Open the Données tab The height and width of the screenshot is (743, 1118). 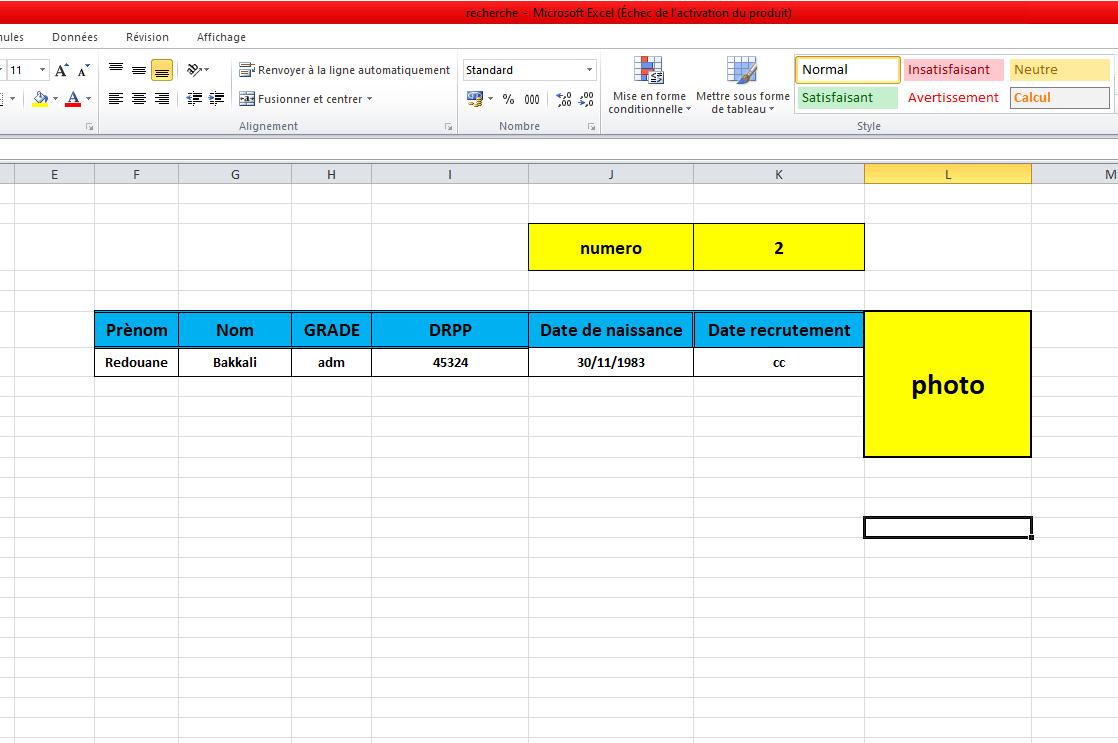tap(75, 37)
